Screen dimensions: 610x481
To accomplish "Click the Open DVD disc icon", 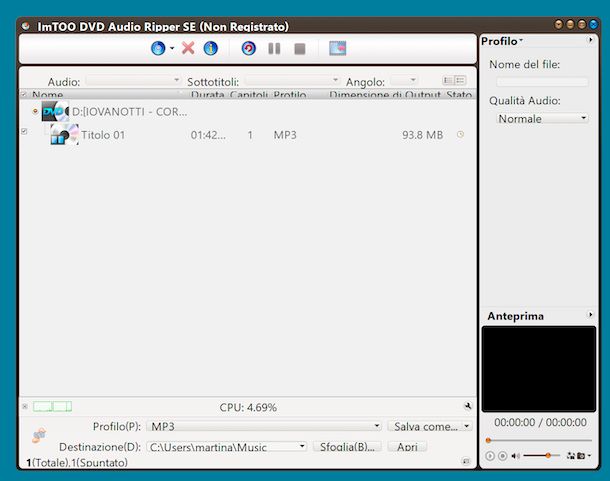I will click(x=158, y=48).
